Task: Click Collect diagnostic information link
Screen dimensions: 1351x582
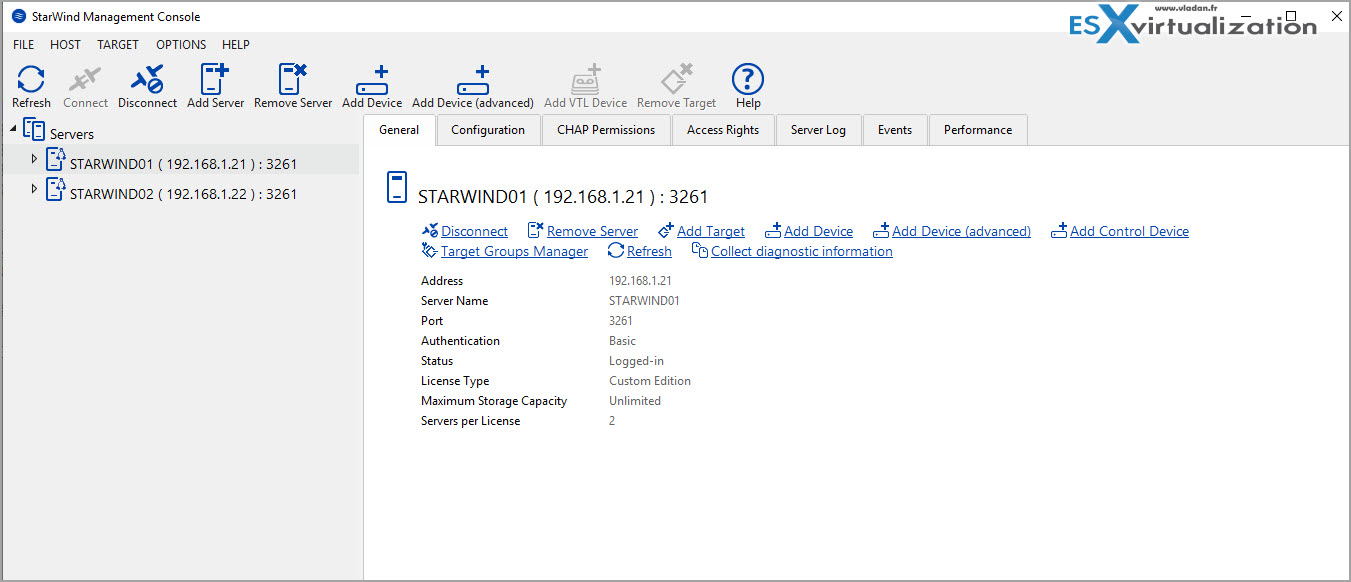Action: coord(801,251)
